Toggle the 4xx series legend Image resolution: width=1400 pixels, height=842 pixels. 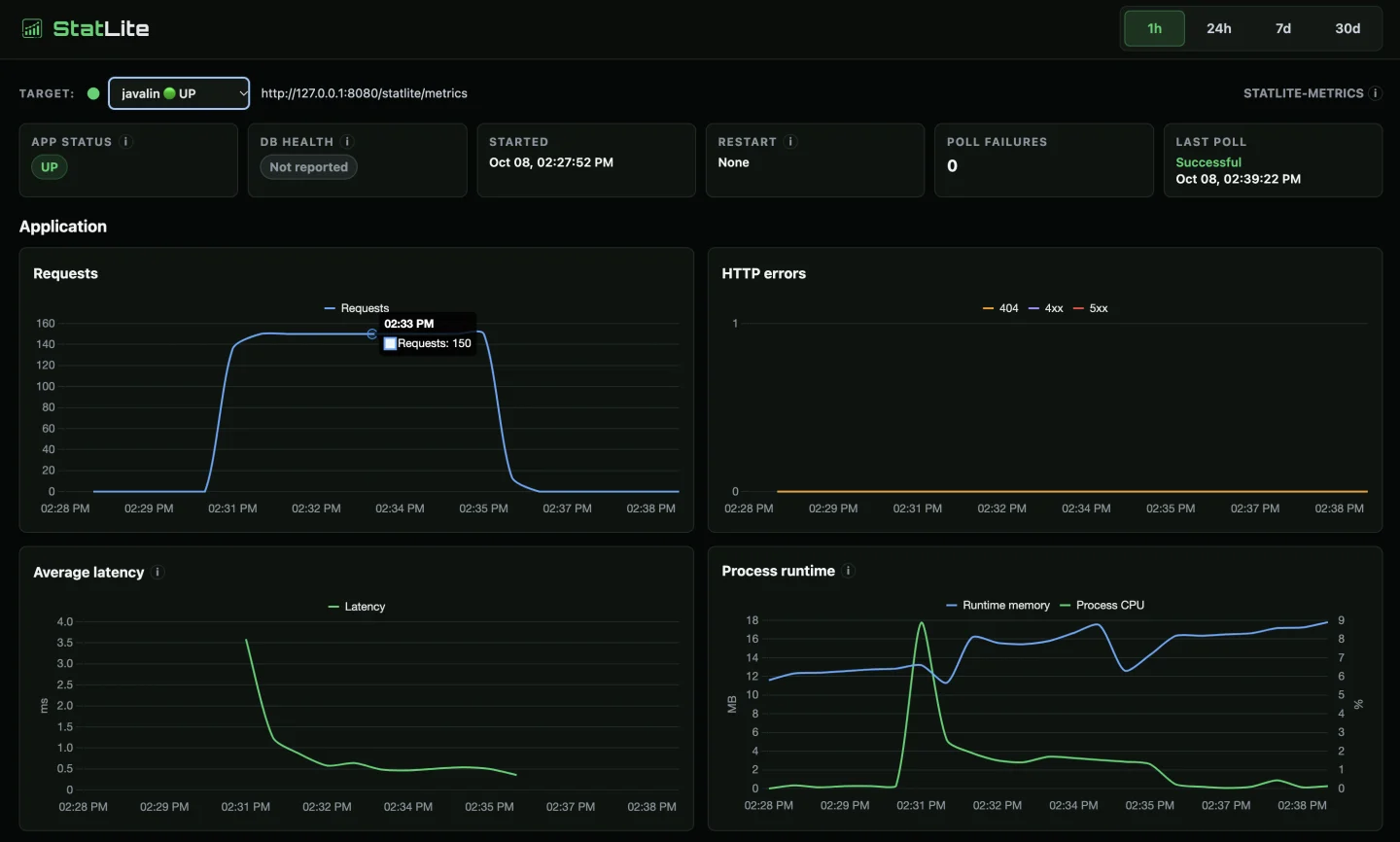pyautogui.click(x=1046, y=308)
